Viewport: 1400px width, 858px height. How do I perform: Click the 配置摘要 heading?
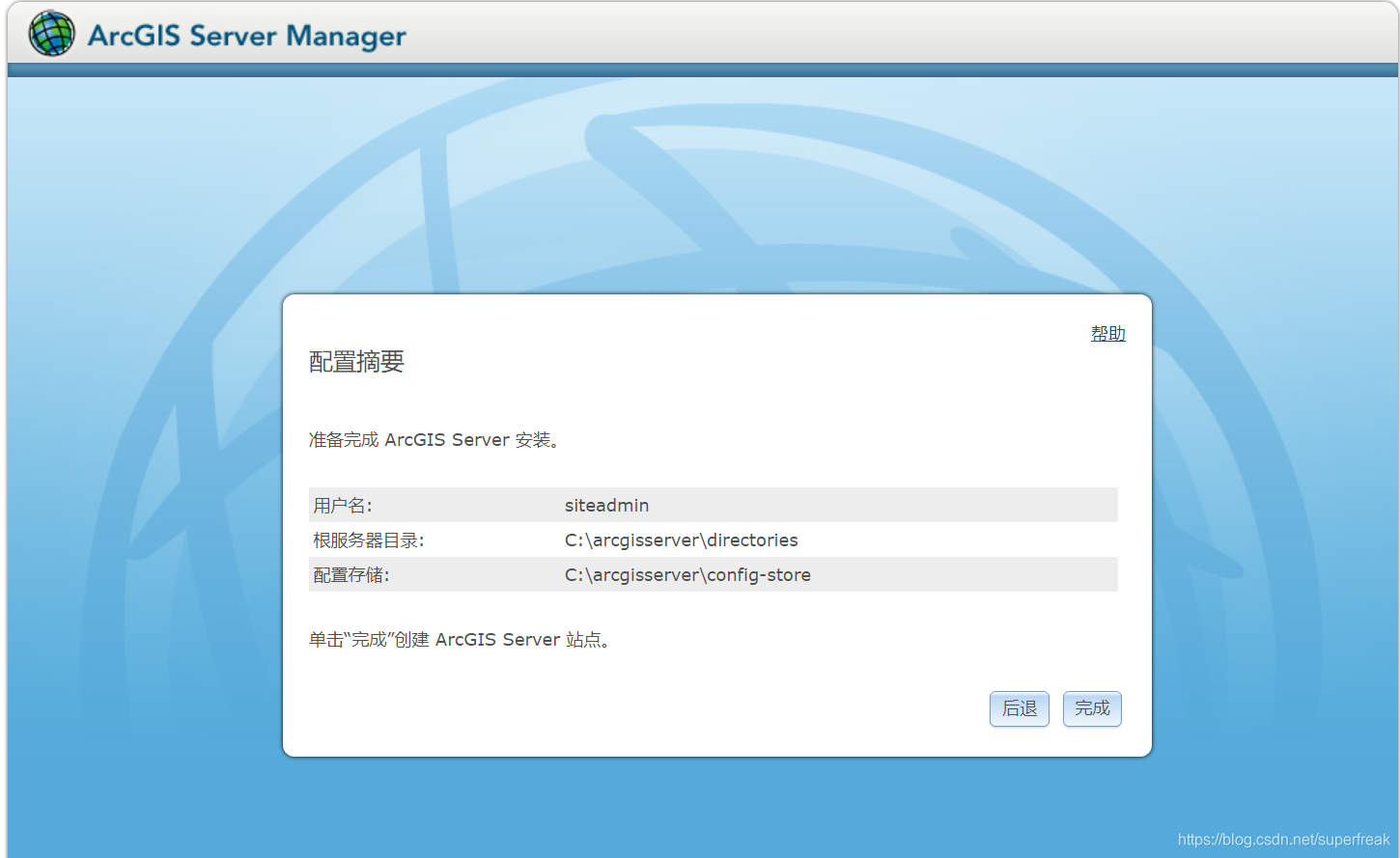(356, 361)
